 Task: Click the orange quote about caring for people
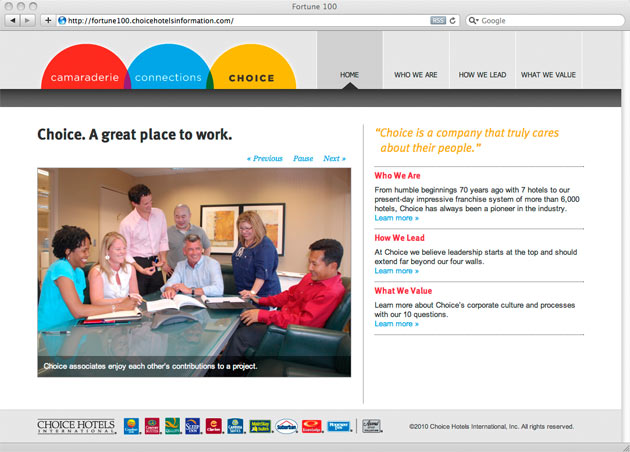tap(467, 140)
